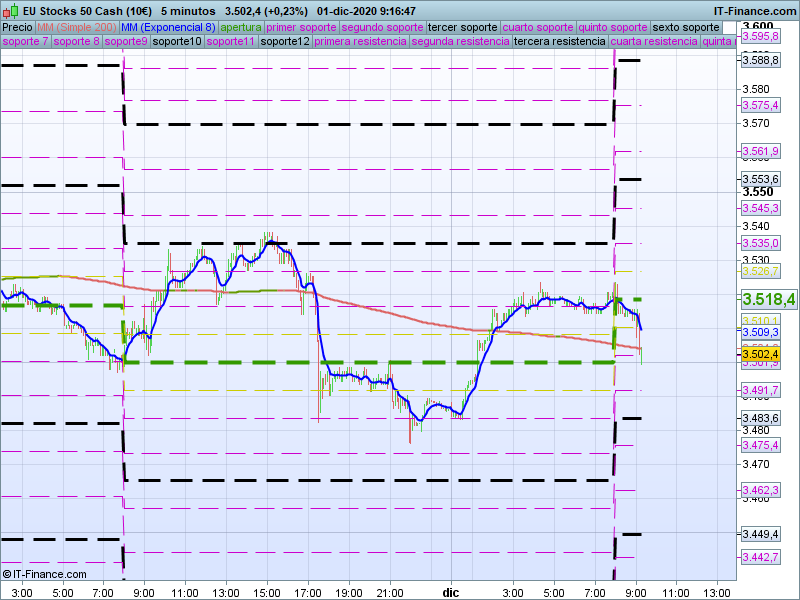The image size is (800, 600).
Task: Click the Precio legend label
Action: pos(17,27)
